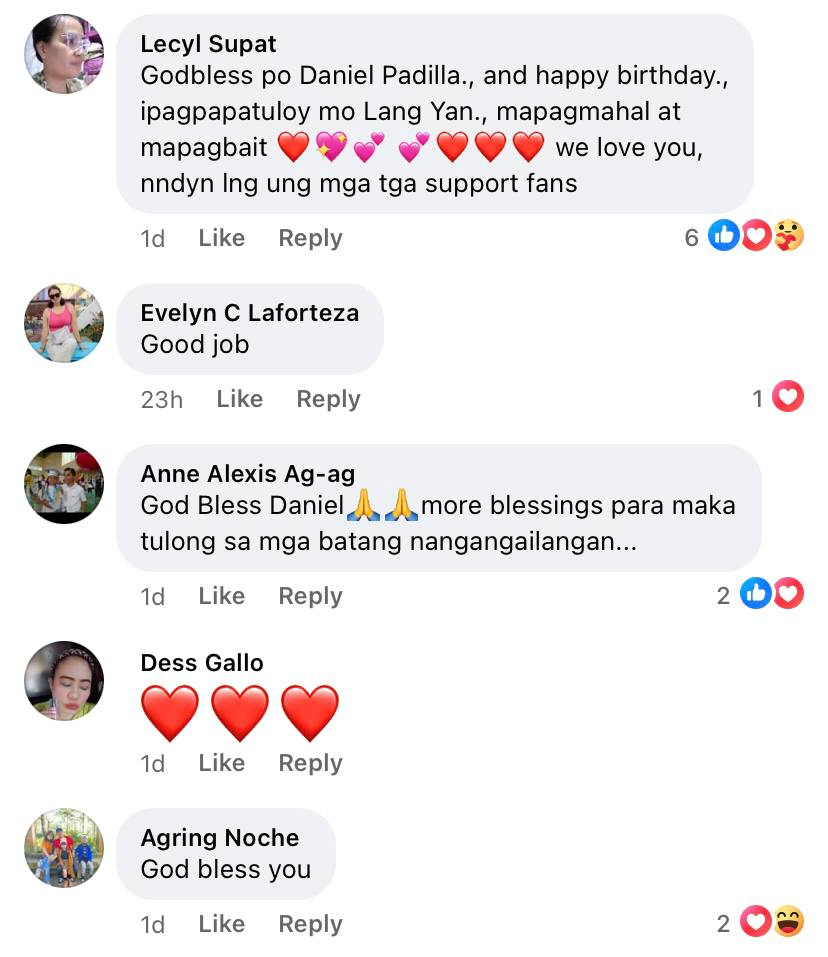
Task: Open the heart reaction on Agring Noche's comment
Action: [x=756, y=921]
